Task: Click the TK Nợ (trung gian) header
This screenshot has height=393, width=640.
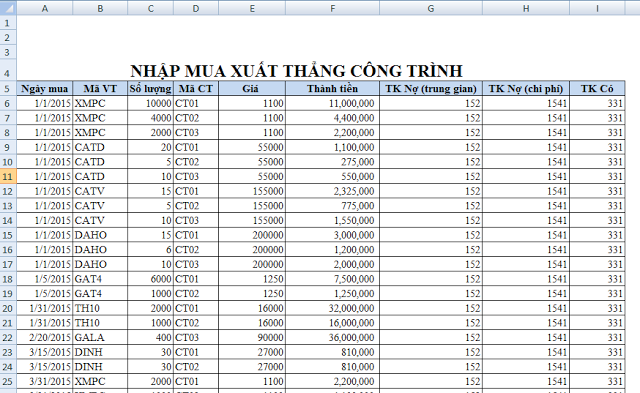Action: pyautogui.click(x=431, y=89)
